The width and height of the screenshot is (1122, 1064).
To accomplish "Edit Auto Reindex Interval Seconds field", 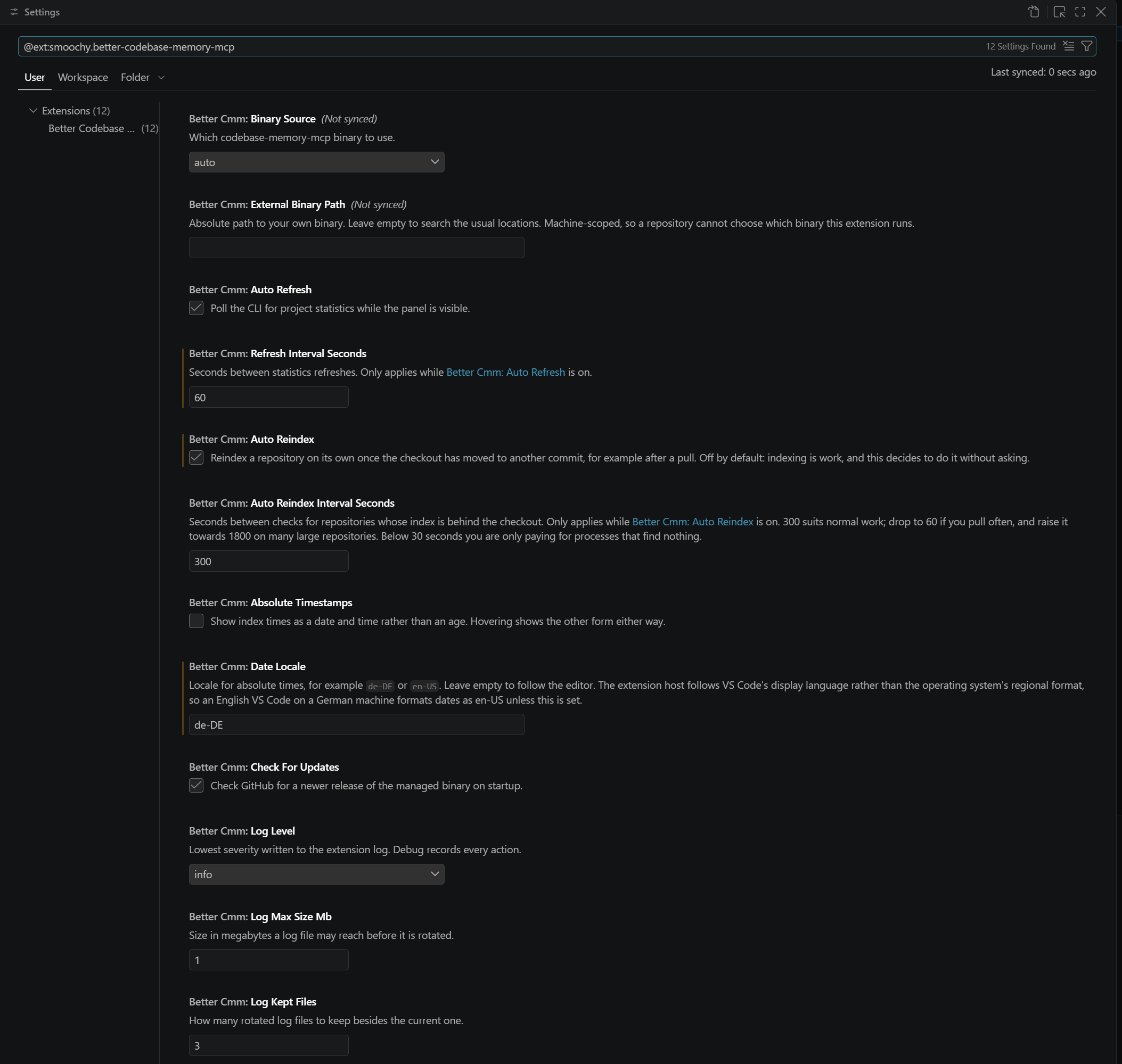I will pyautogui.click(x=268, y=562).
